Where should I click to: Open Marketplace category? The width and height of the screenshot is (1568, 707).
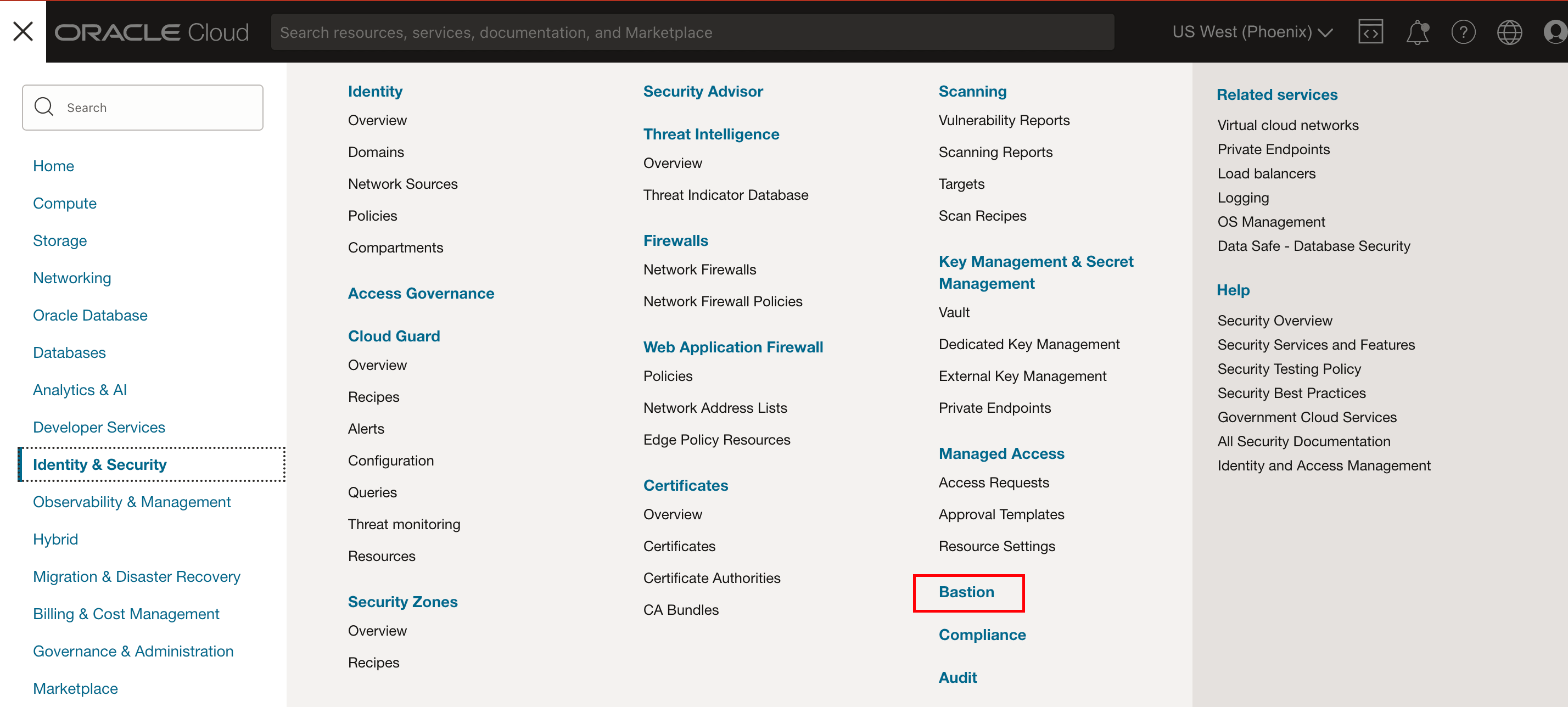pos(75,689)
